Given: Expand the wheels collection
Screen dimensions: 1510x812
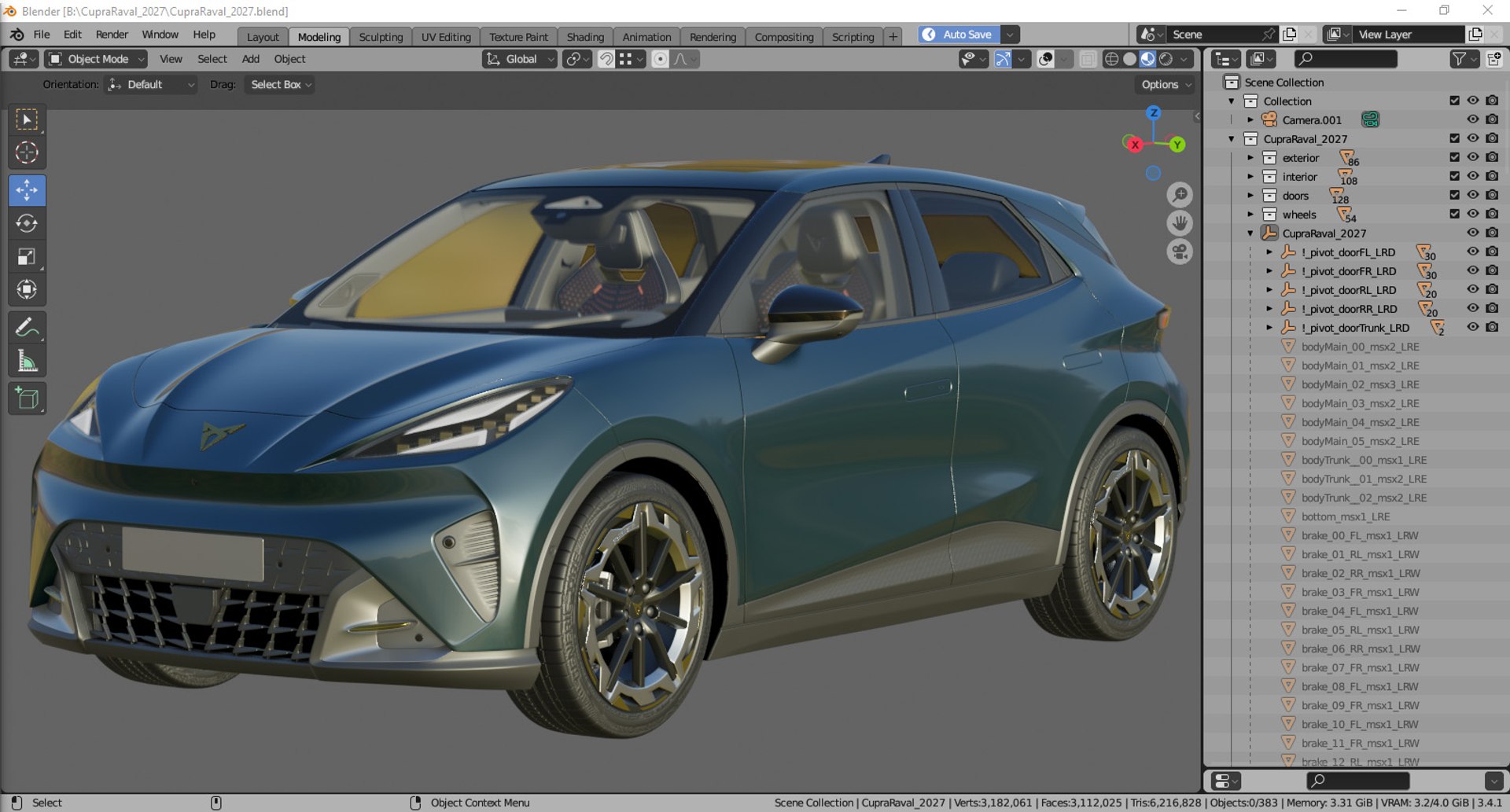Looking at the screenshot, I should point(1250,214).
